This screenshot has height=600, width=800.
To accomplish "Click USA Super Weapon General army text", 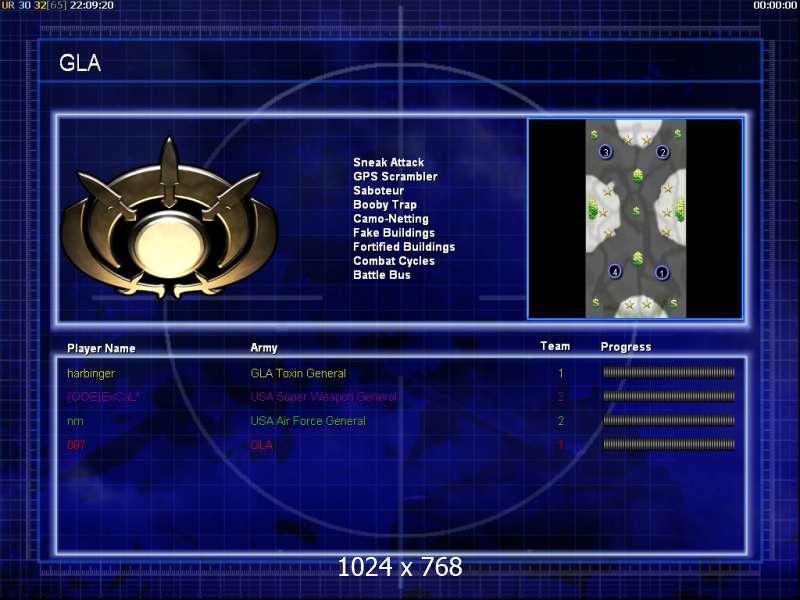I will (323, 397).
